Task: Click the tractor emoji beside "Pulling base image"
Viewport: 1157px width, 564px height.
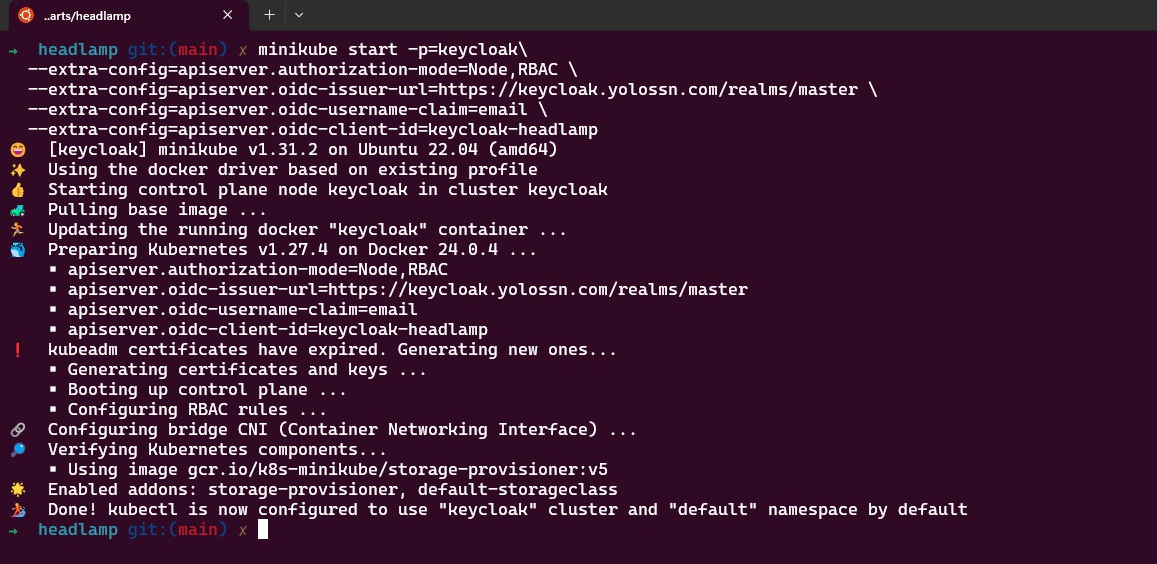Action: coord(17,210)
